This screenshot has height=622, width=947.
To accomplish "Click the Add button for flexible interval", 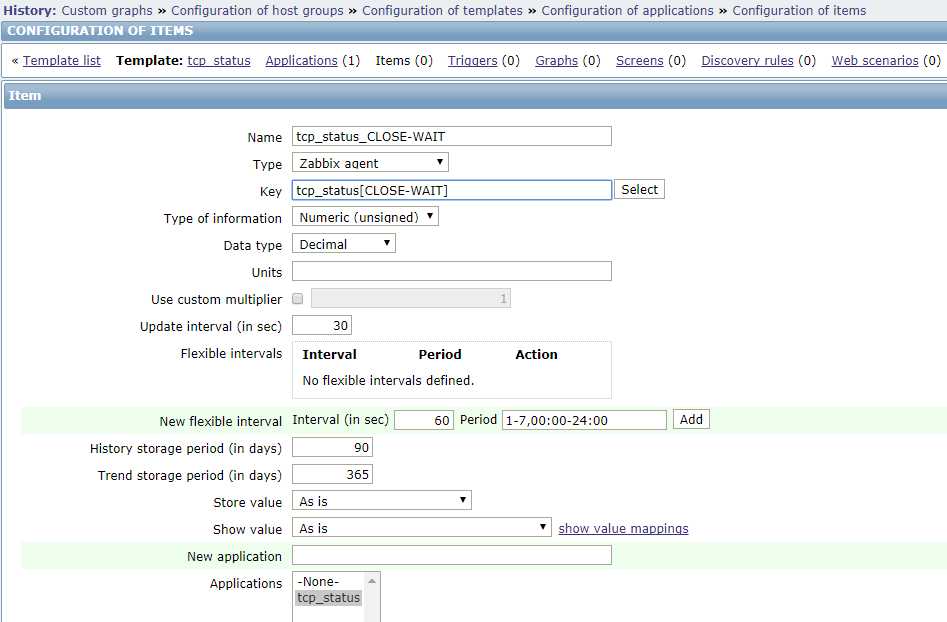I will point(692,420).
